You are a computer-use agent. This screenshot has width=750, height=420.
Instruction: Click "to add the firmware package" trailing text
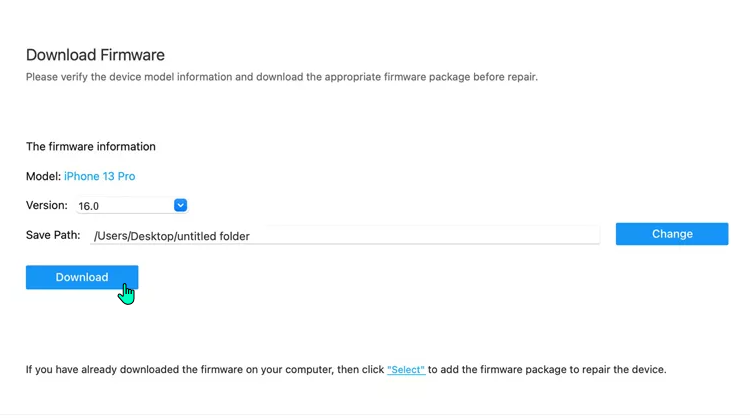(x=547, y=369)
